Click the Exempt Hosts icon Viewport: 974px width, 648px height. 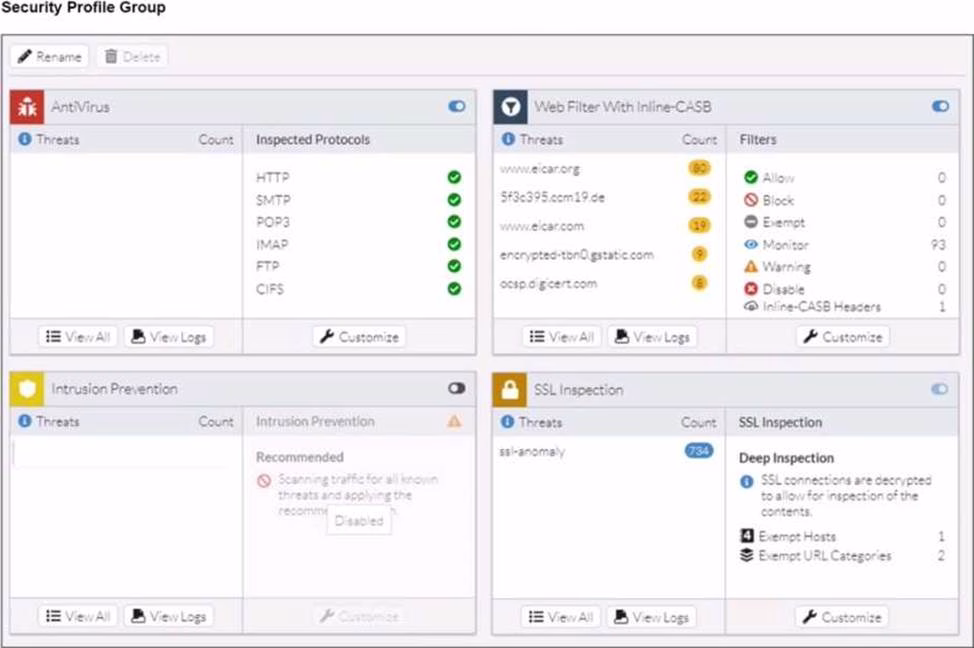point(747,536)
